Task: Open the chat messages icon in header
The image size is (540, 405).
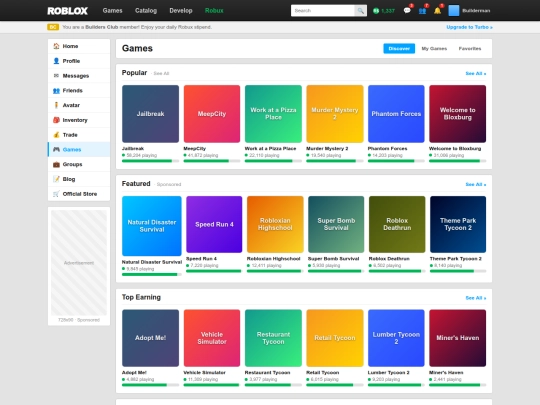Action: pos(407,11)
